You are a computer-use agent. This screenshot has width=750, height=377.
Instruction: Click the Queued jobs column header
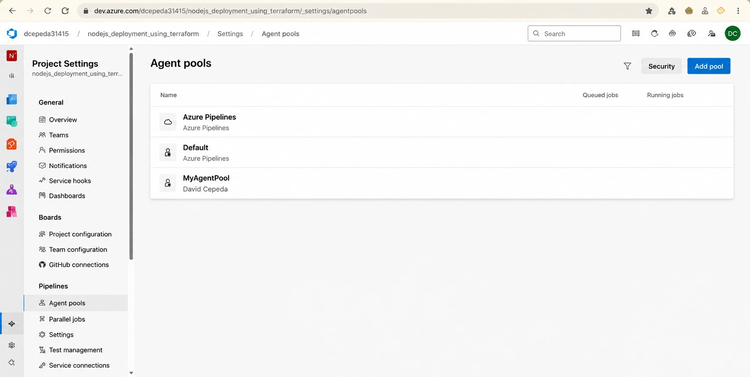point(600,95)
